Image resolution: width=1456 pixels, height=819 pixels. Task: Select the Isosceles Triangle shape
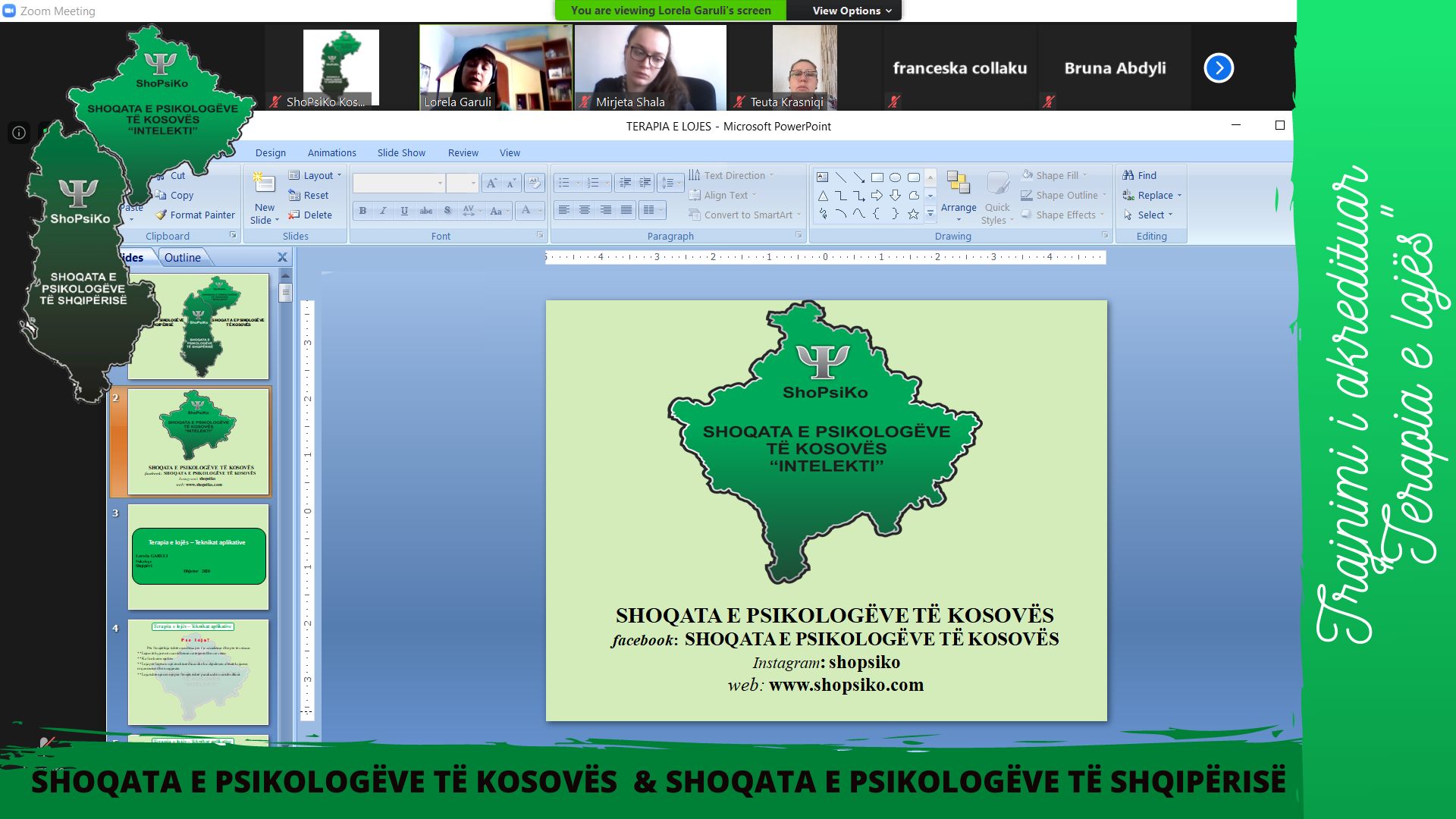click(822, 196)
